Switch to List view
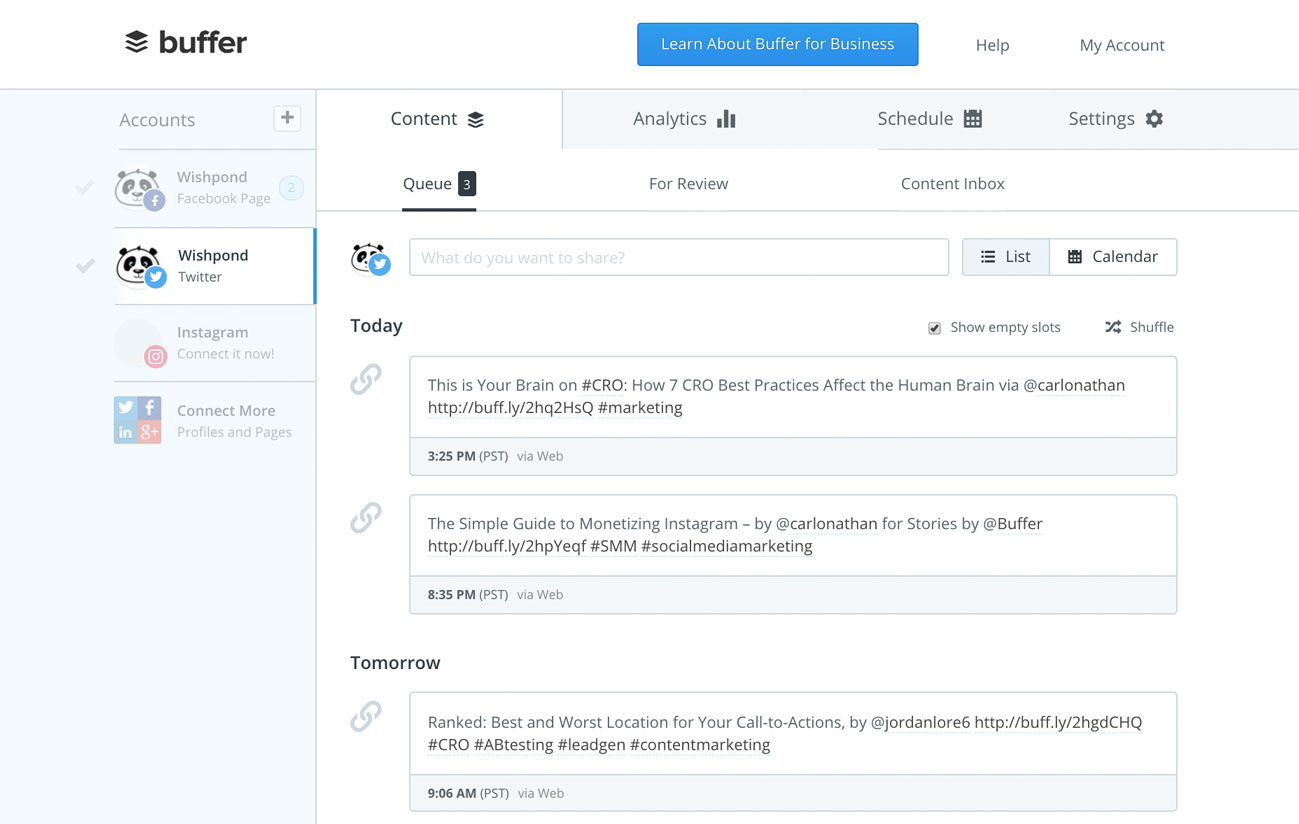This screenshot has width=1299, height=824. tap(1005, 257)
